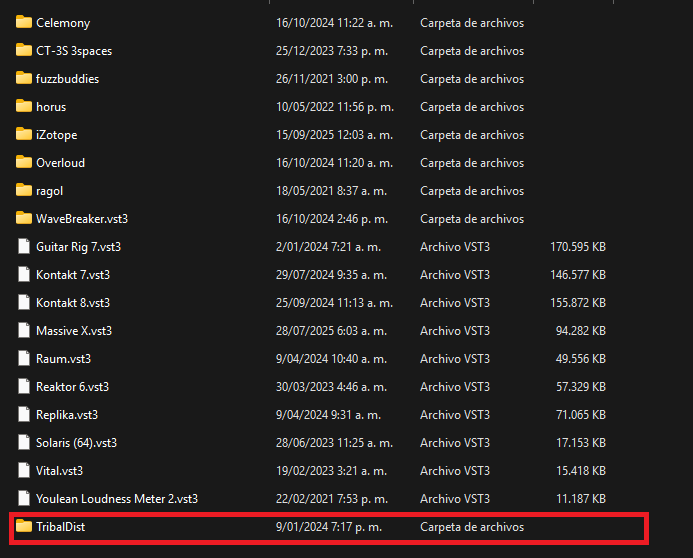Click the Celemony folder icon

coord(24,22)
